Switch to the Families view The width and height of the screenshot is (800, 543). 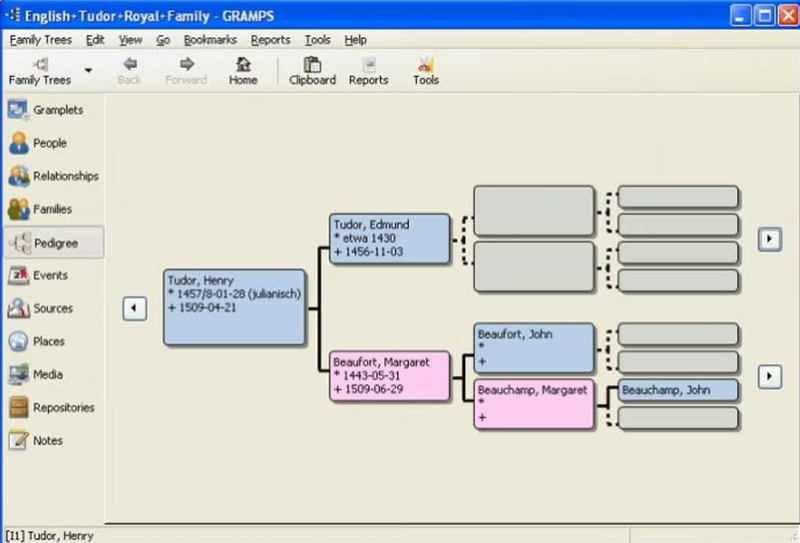click(x=53, y=209)
